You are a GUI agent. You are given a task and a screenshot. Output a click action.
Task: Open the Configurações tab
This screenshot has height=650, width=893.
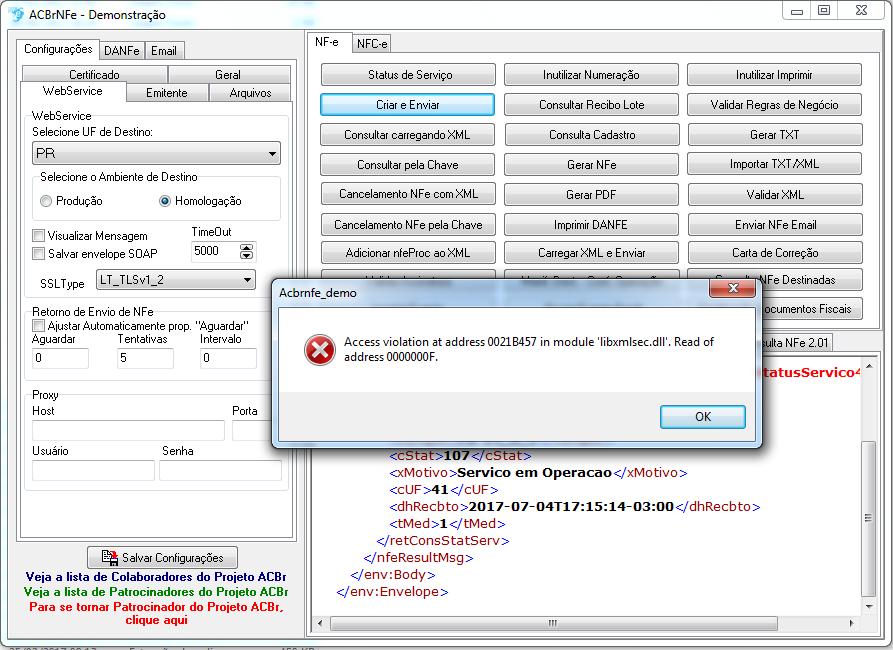[x=58, y=49]
